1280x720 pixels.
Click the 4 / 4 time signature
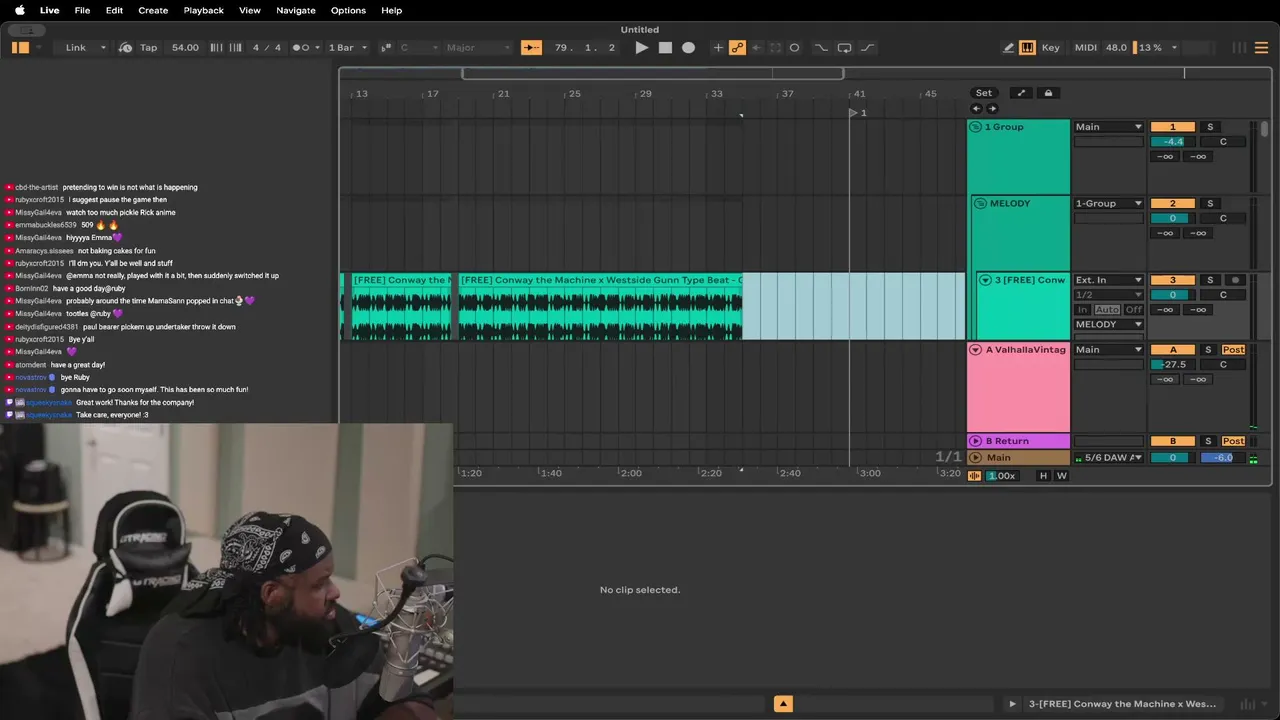pos(267,47)
